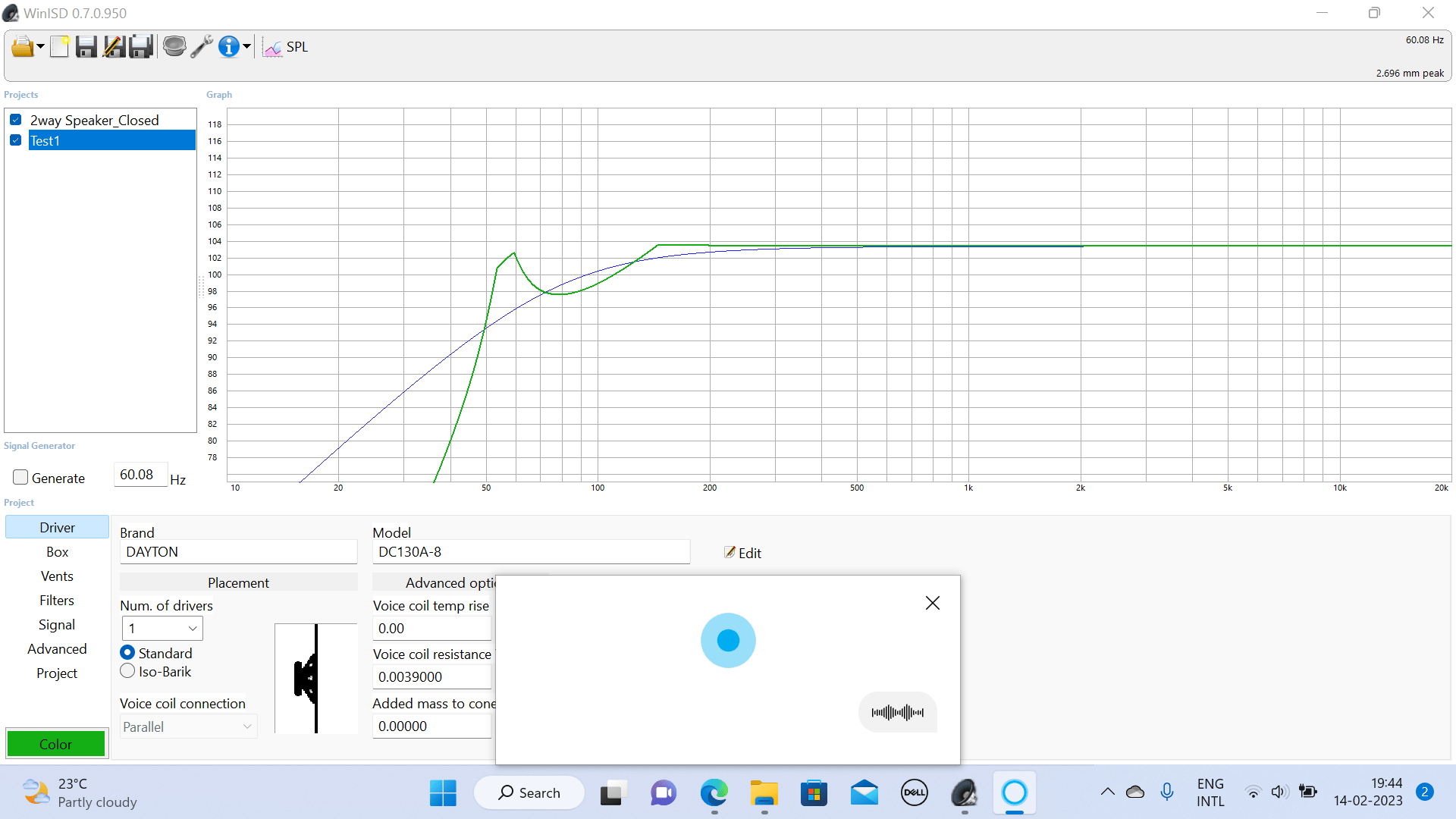Open the weather widget Partly cloudy
1456x819 pixels.
click(x=80, y=793)
